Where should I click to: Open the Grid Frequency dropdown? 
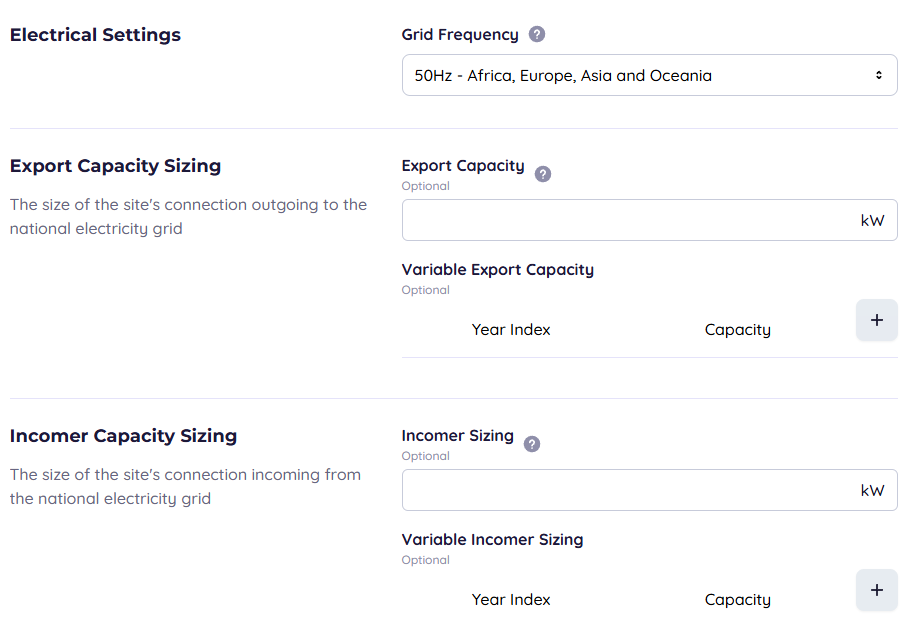pos(649,75)
